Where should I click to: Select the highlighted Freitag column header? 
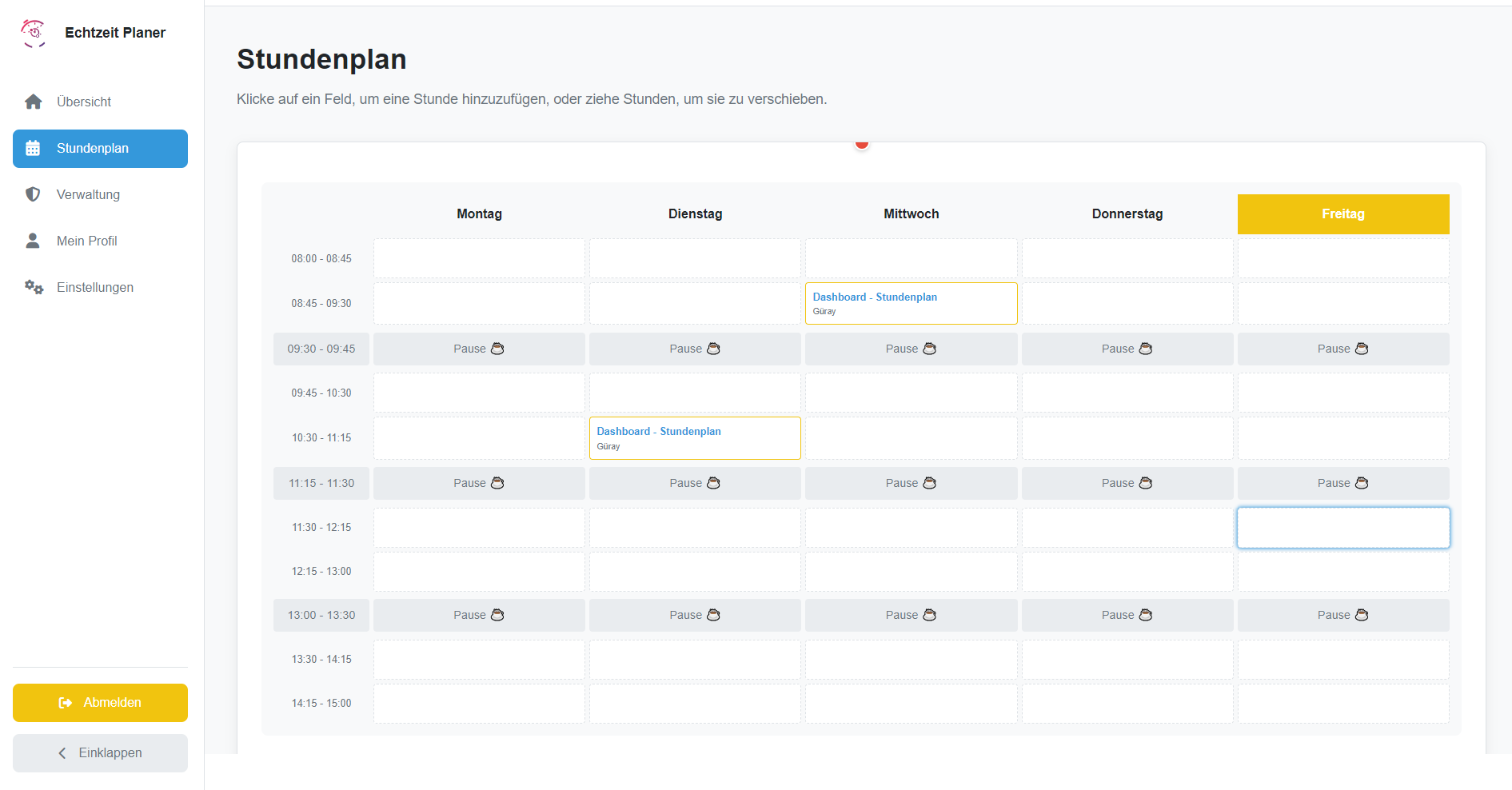point(1342,214)
